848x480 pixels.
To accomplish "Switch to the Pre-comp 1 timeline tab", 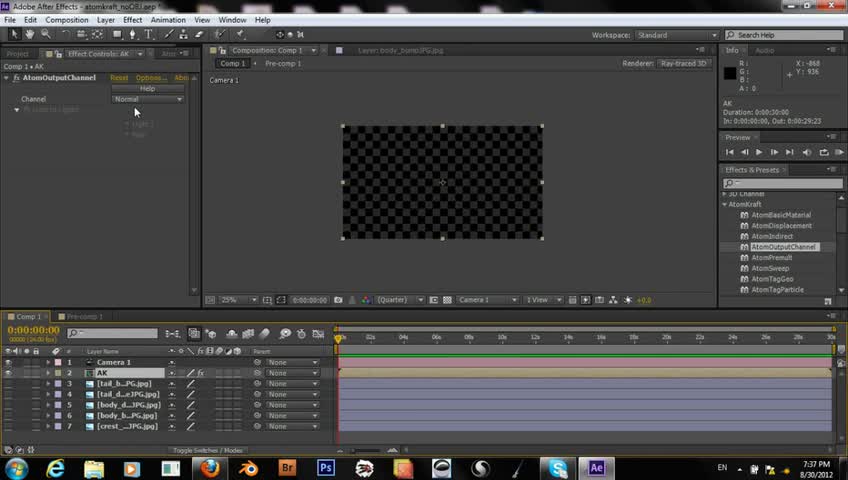I will (84, 317).
